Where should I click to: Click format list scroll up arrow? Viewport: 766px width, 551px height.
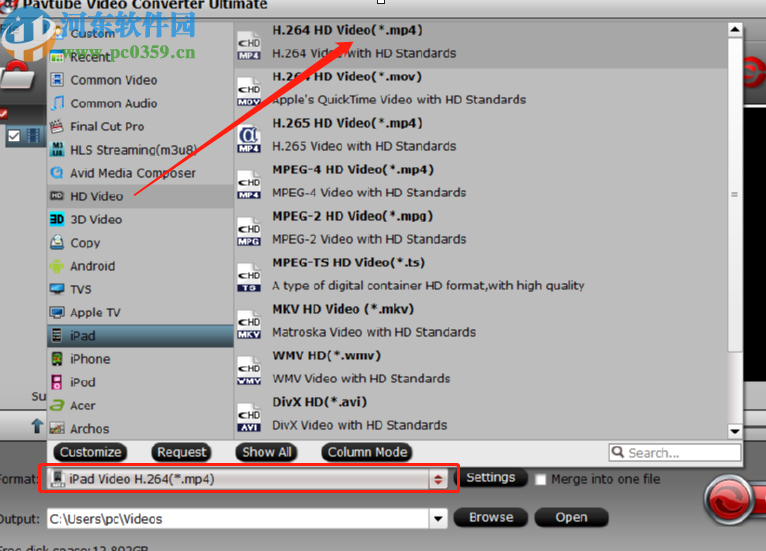coord(735,30)
